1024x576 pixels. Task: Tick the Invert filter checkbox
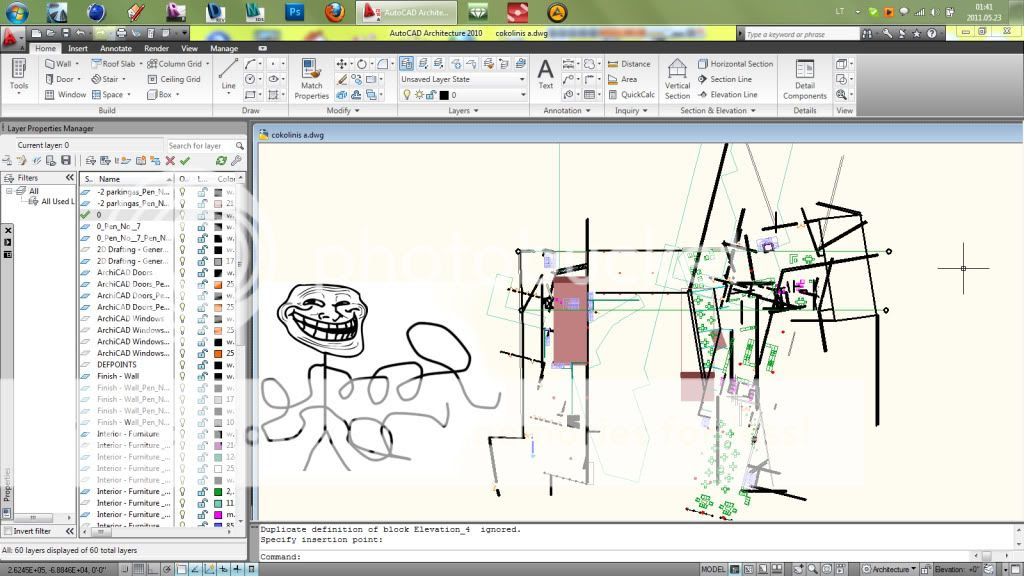(8, 531)
